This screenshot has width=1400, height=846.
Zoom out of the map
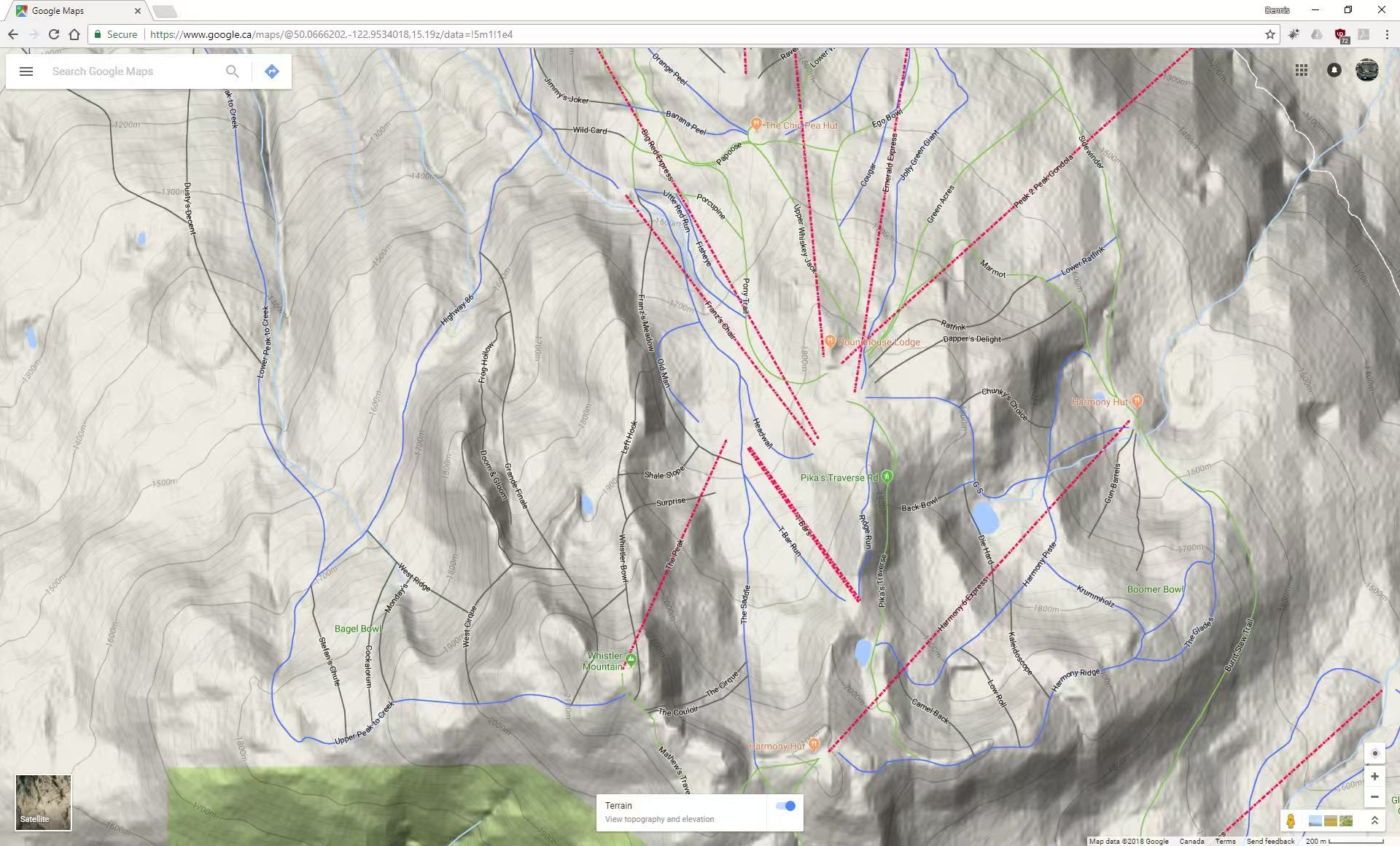point(1374,797)
